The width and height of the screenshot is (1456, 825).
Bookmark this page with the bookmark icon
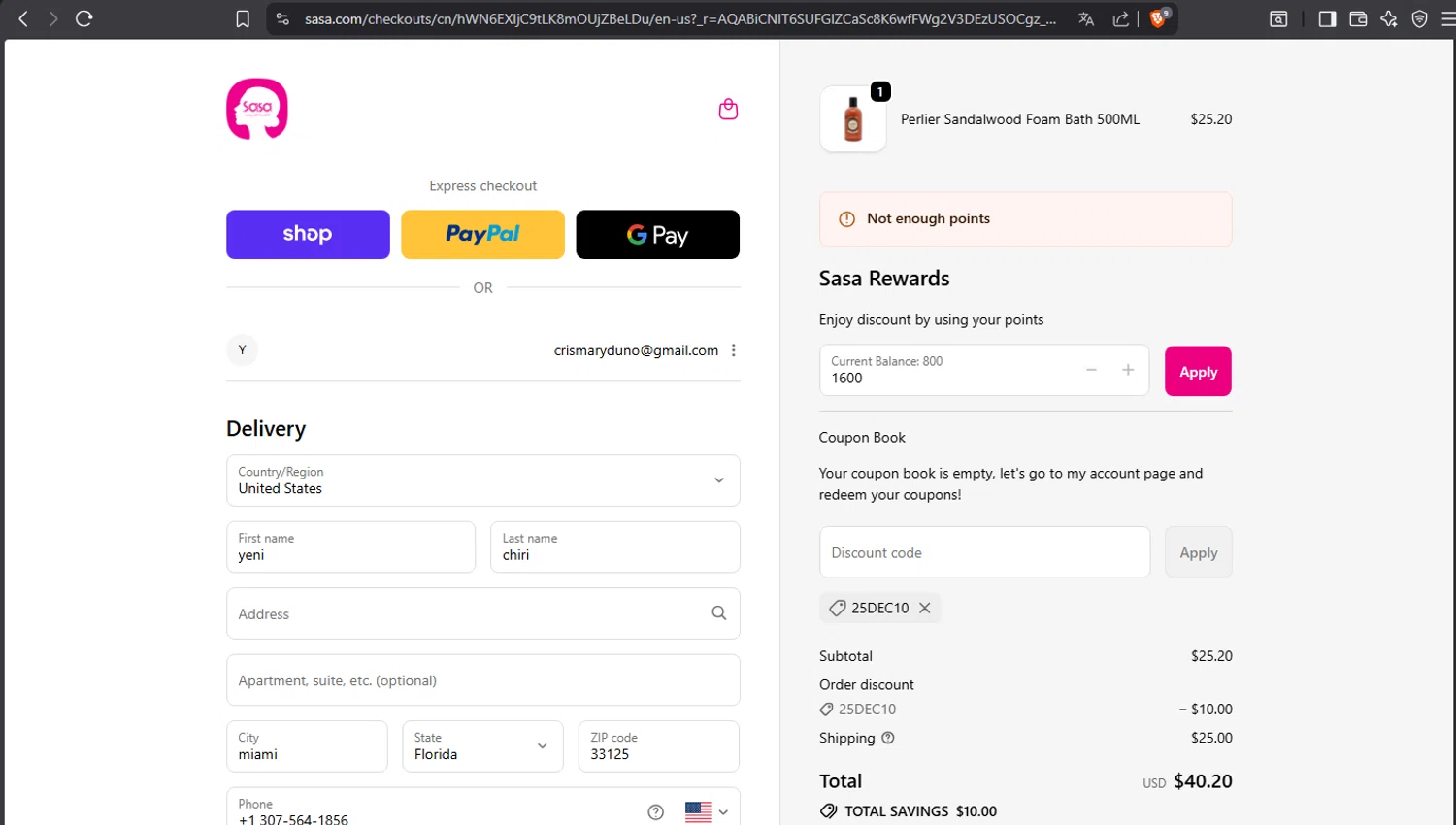(243, 19)
